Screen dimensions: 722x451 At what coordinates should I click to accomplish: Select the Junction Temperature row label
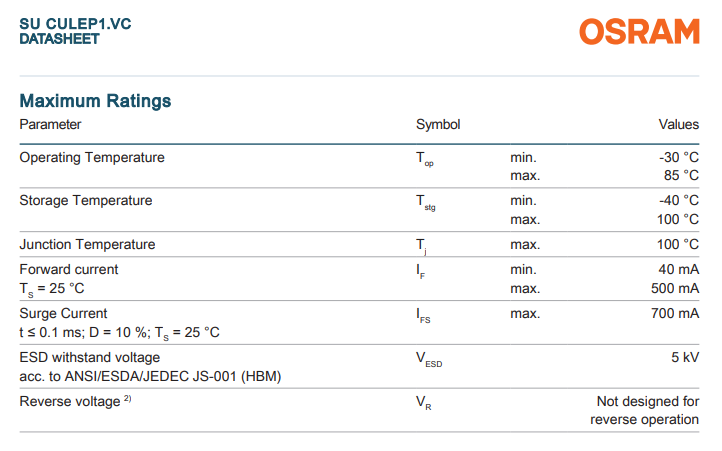point(87,244)
